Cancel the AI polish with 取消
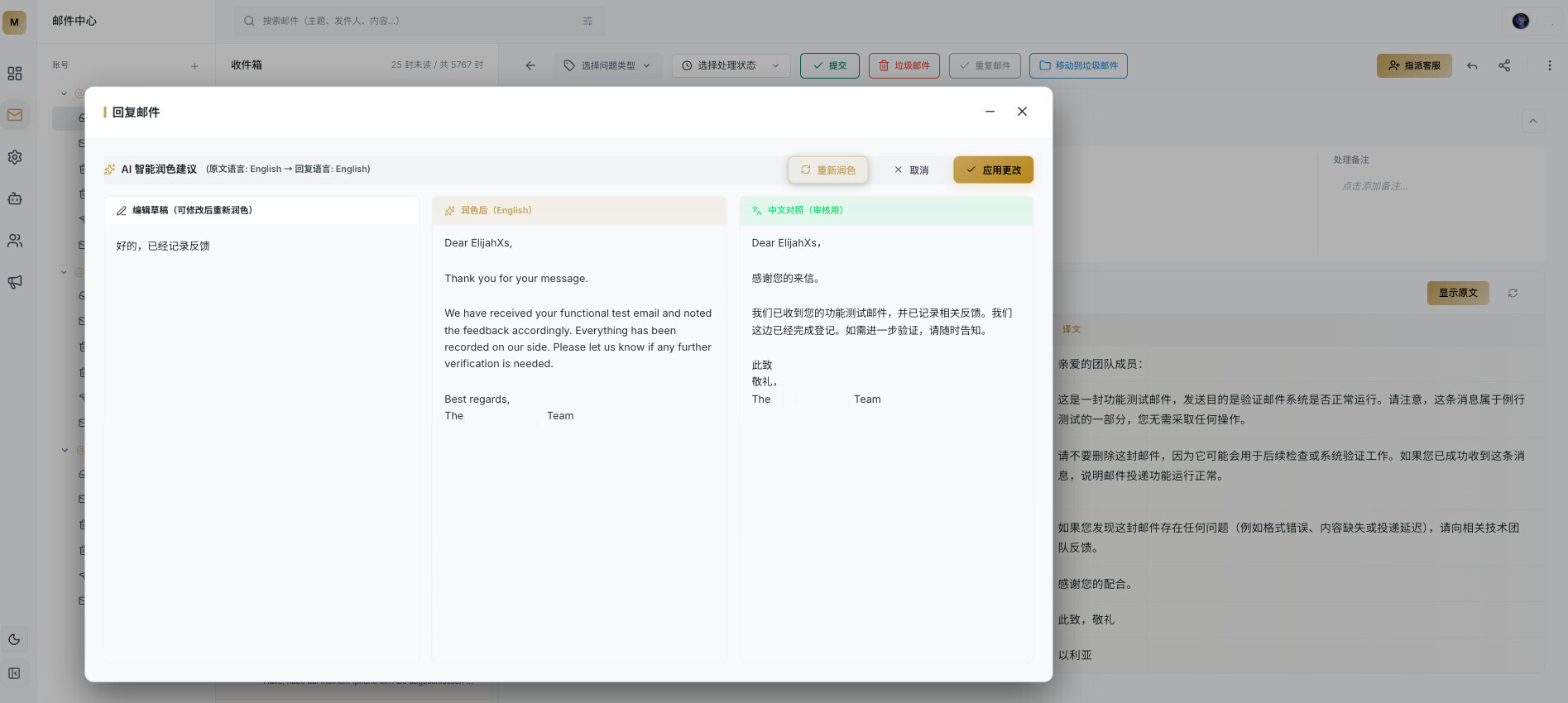The image size is (1568, 703). click(911, 170)
